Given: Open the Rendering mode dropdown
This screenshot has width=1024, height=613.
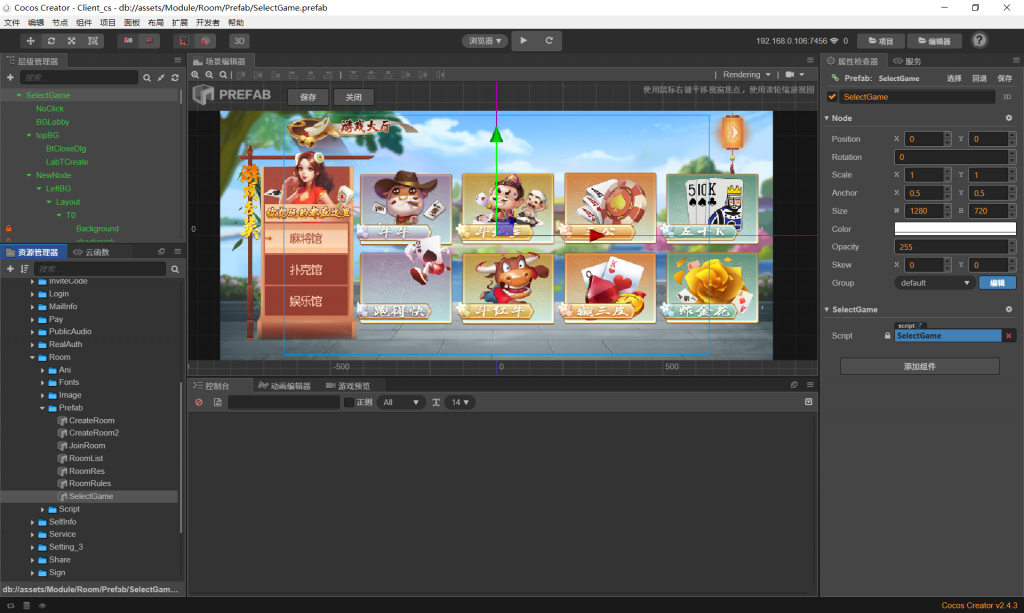Looking at the screenshot, I should (x=747, y=75).
